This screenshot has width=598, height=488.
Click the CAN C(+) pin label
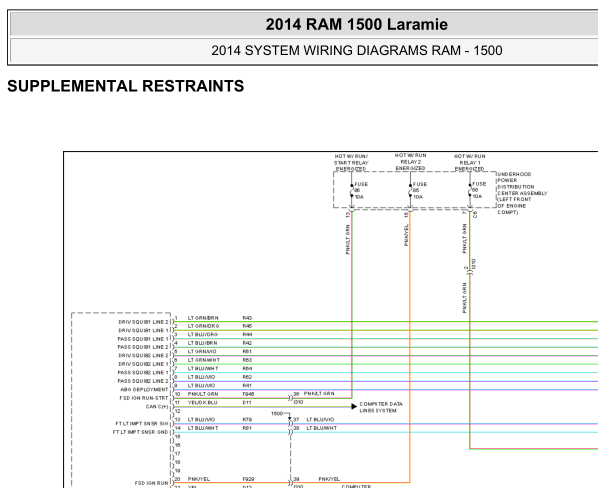157,407
